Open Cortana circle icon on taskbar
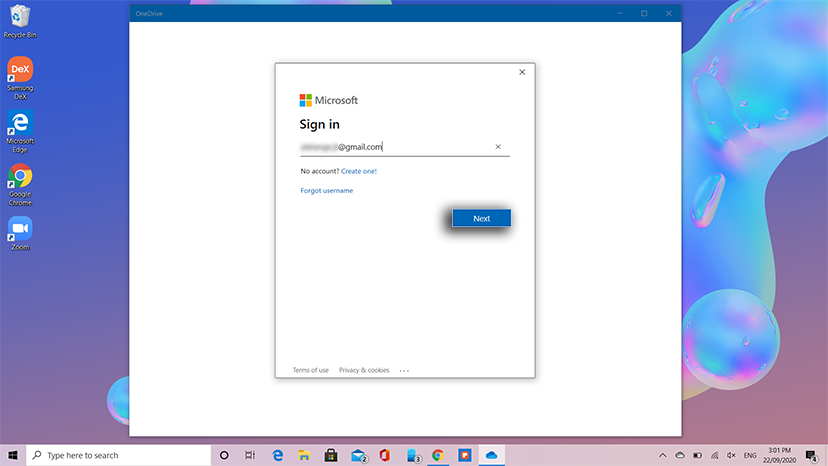 coord(224,455)
